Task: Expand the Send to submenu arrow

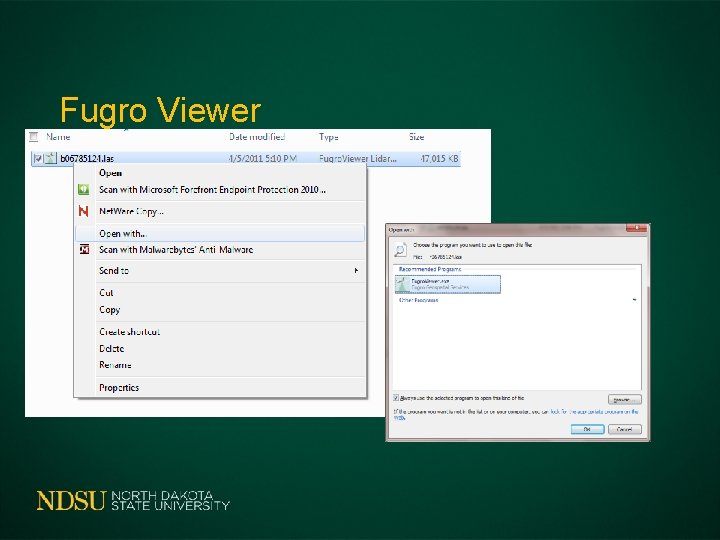Action: tap(356, 270)
